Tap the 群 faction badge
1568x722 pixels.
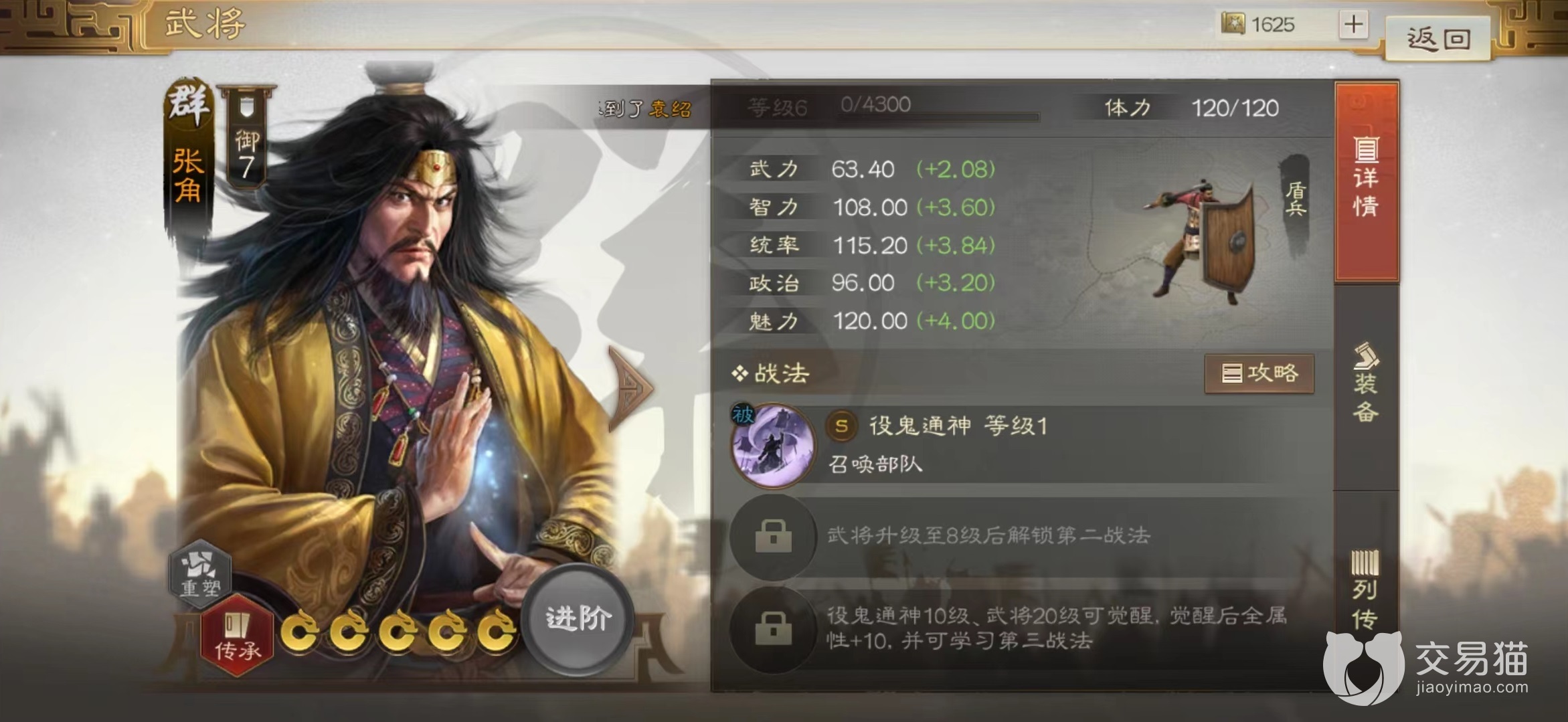coord(189,105)
